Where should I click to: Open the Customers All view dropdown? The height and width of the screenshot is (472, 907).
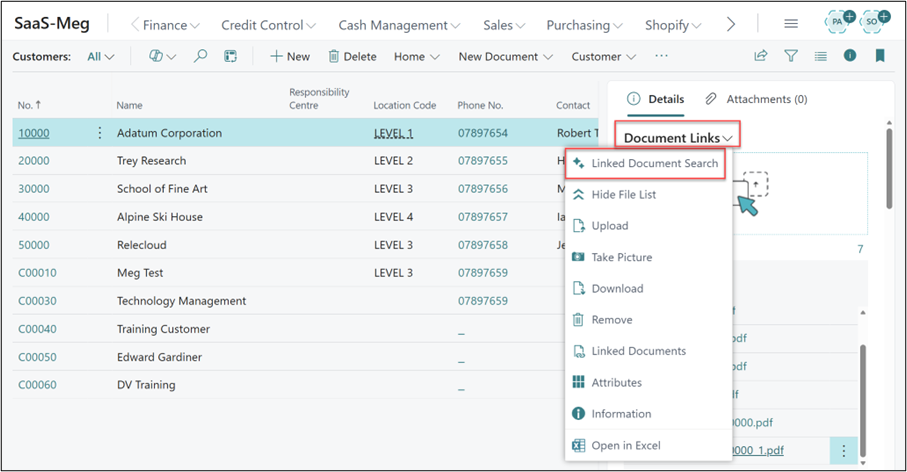(101, 57)
